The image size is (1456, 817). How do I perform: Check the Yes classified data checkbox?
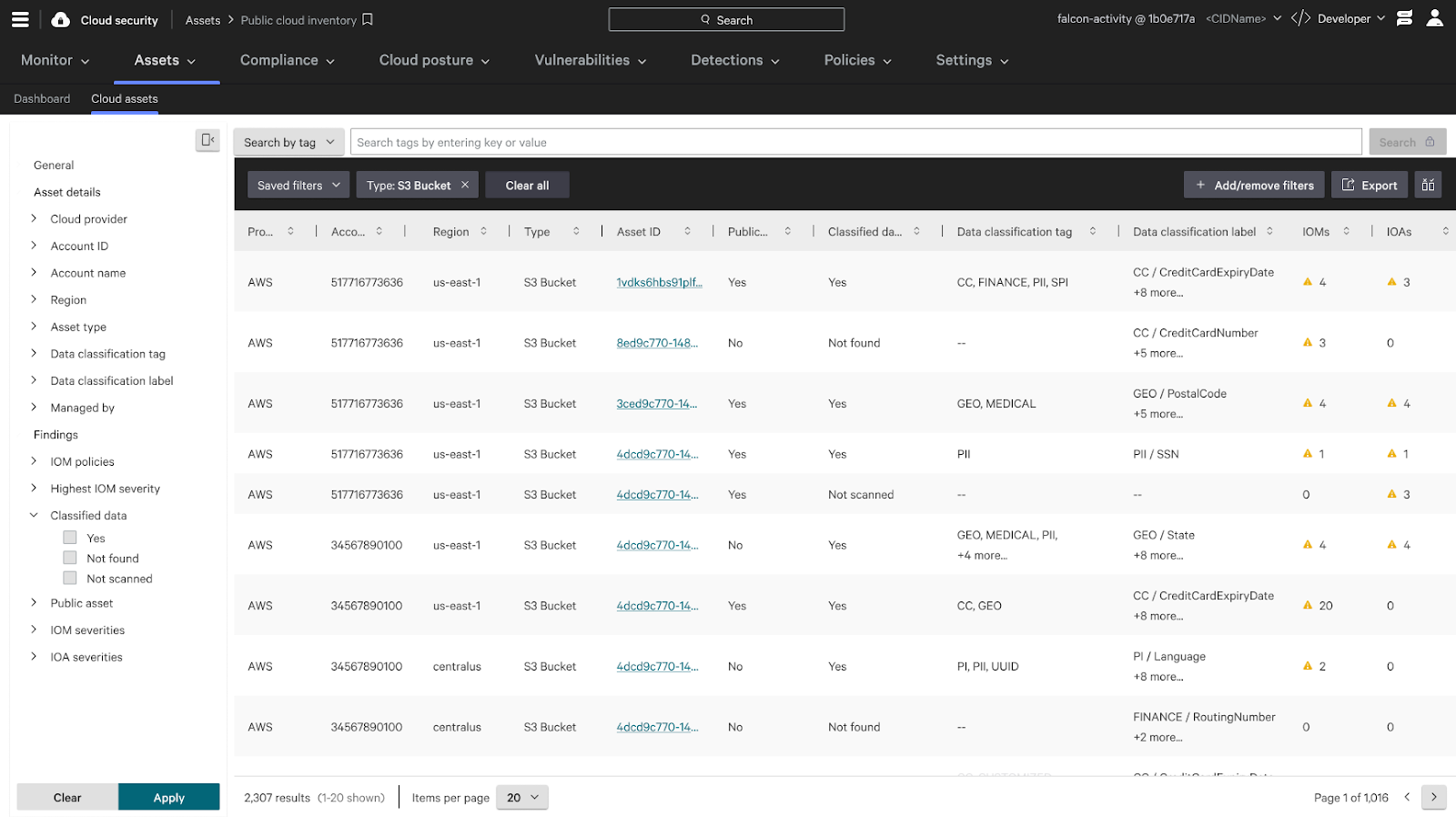click(x=70, y=538)
